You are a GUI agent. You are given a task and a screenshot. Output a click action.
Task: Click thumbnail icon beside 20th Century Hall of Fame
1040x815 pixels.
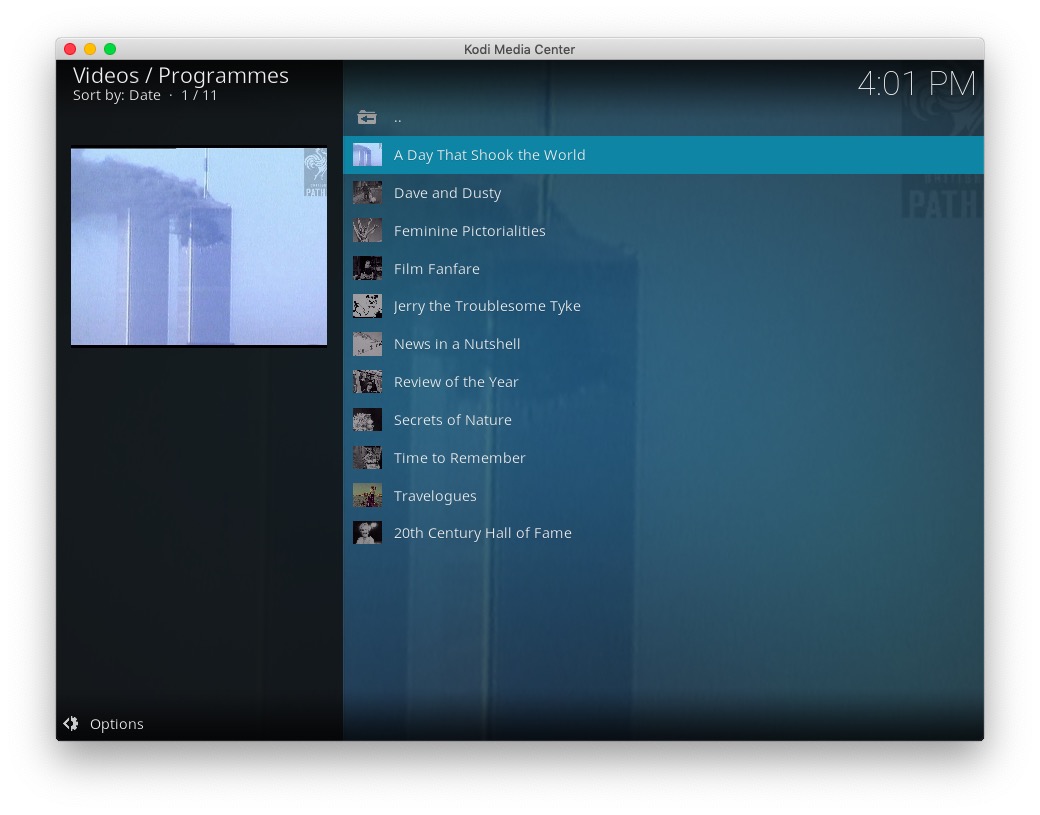tap(367, 533)
